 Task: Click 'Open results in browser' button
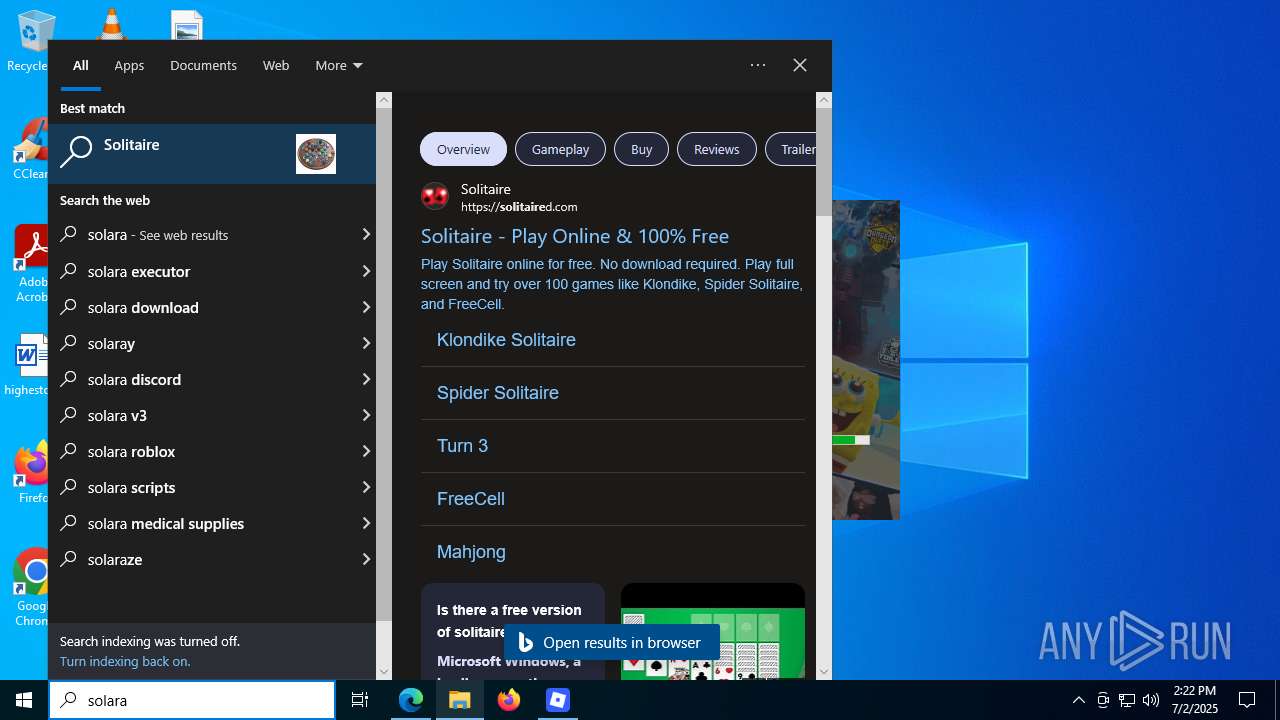coord(611,642)
